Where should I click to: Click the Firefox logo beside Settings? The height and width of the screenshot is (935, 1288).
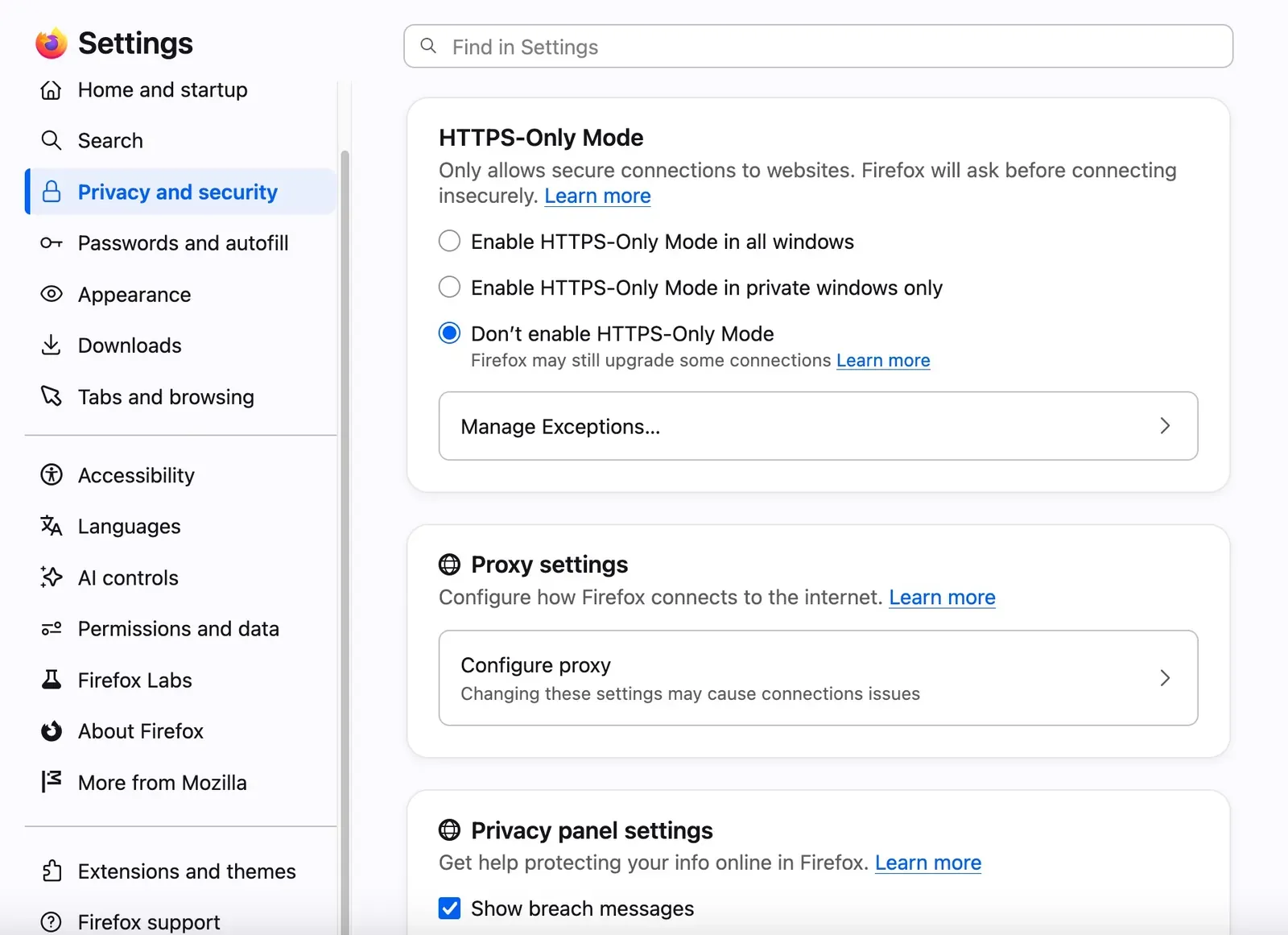click(x=51, y=43)
